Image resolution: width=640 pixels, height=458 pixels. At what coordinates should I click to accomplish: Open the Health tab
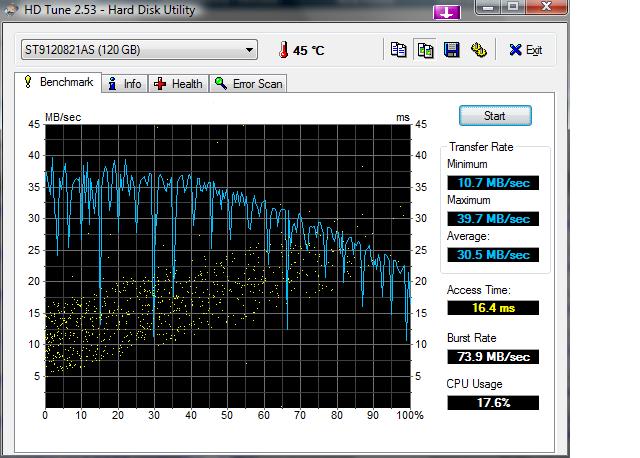pyautogui.click(x=178, y=84)
